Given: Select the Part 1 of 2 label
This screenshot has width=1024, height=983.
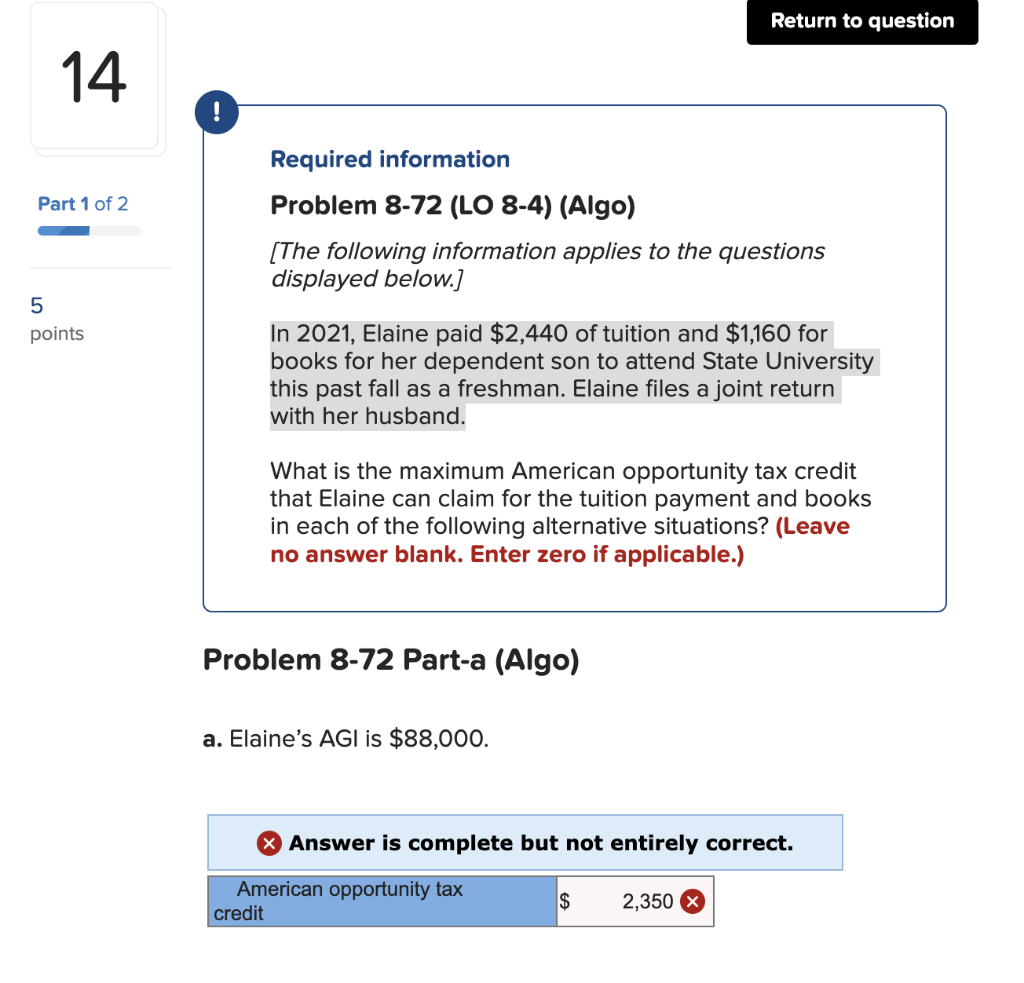Looking at the screenshot, I should pos(83,204).
